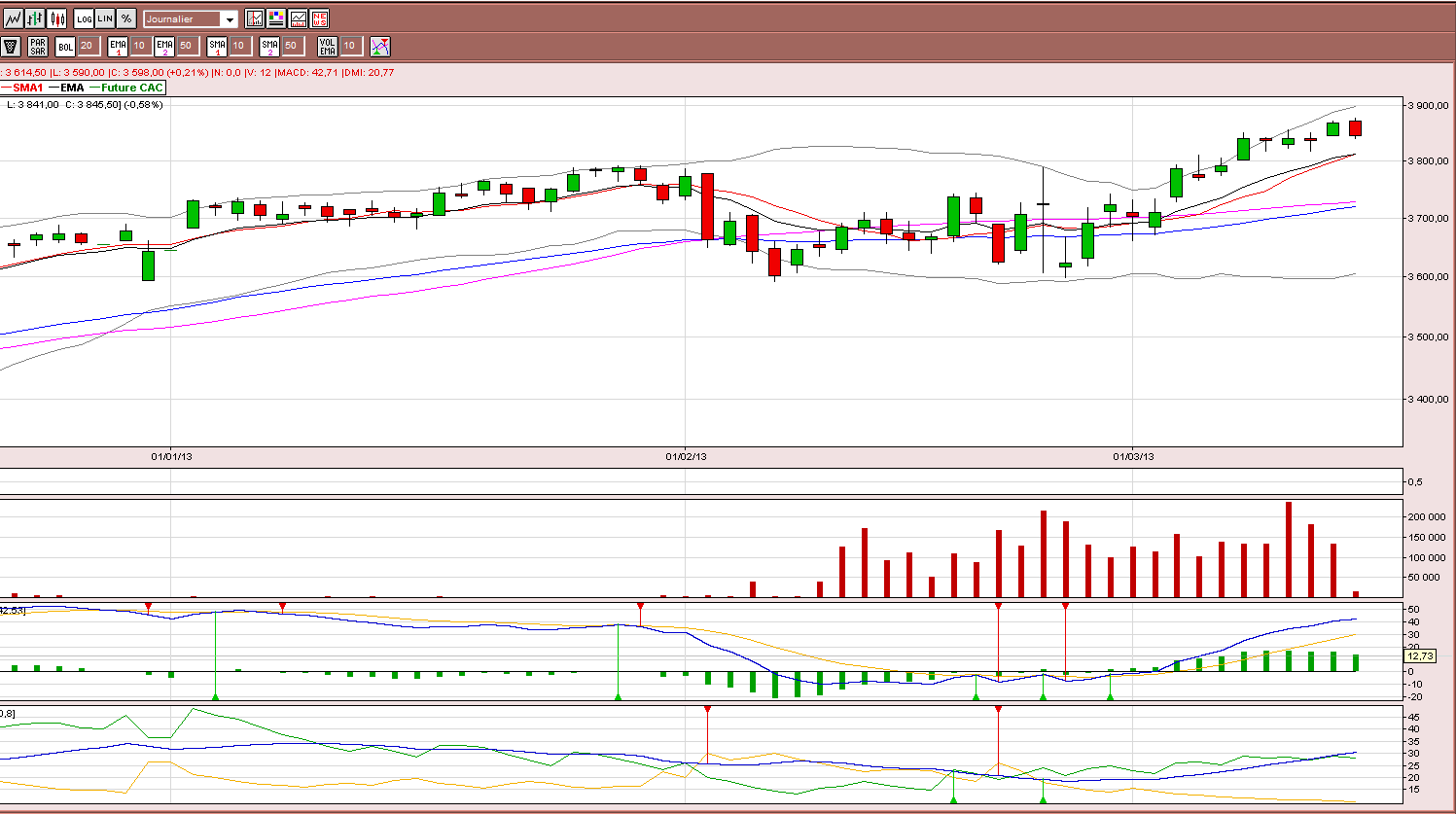Click the Future CAC legend label

pyautogui.click(x=132, y=88)
